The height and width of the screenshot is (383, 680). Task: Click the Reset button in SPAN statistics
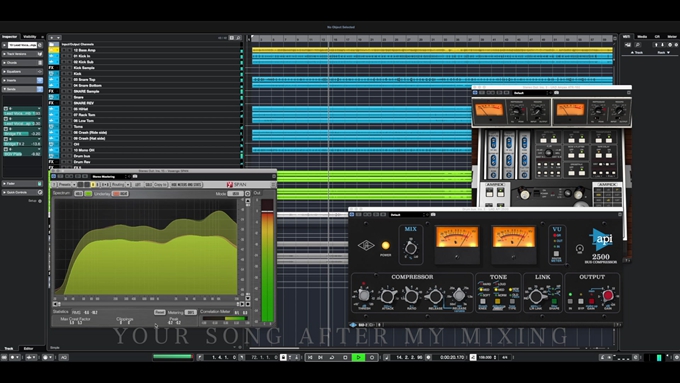(160, 312)
